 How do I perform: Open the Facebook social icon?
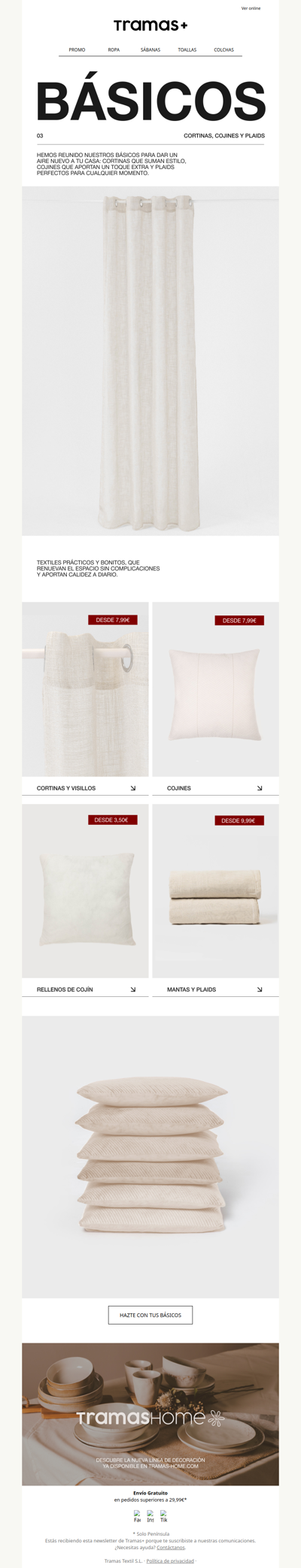click(x=138, y=1516)
